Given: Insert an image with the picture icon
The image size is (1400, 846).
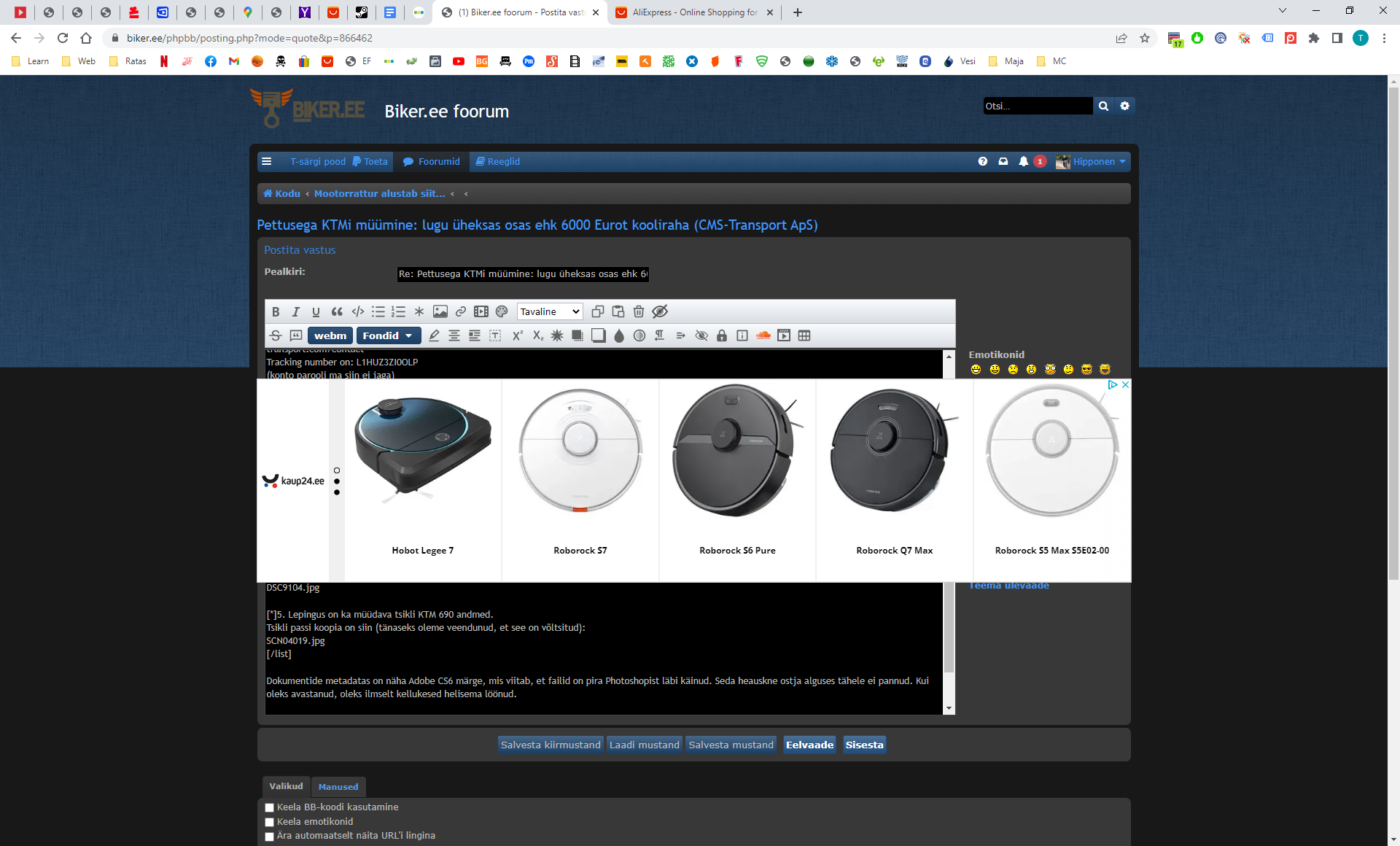Looking at the screenshot, I should [440, 312].
